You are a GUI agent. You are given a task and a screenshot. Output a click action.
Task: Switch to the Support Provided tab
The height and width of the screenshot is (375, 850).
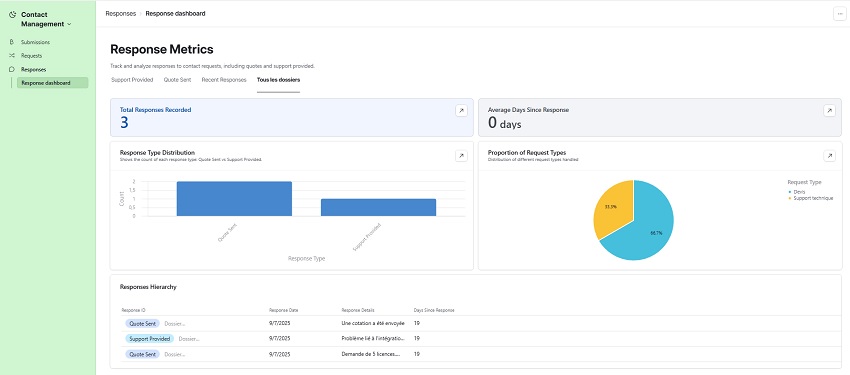[x=132, y=80]
